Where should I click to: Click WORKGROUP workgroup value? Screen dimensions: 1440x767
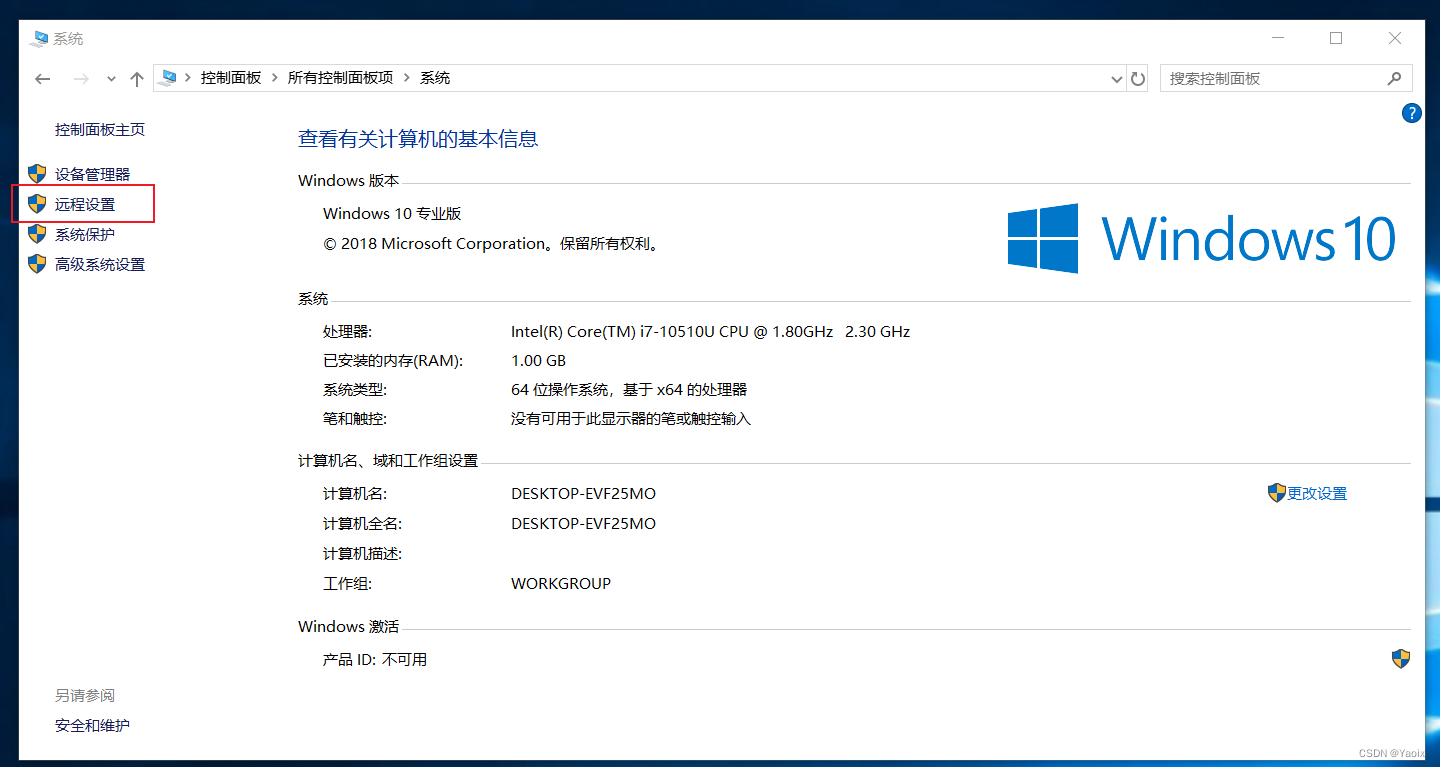tap(561, 583)
